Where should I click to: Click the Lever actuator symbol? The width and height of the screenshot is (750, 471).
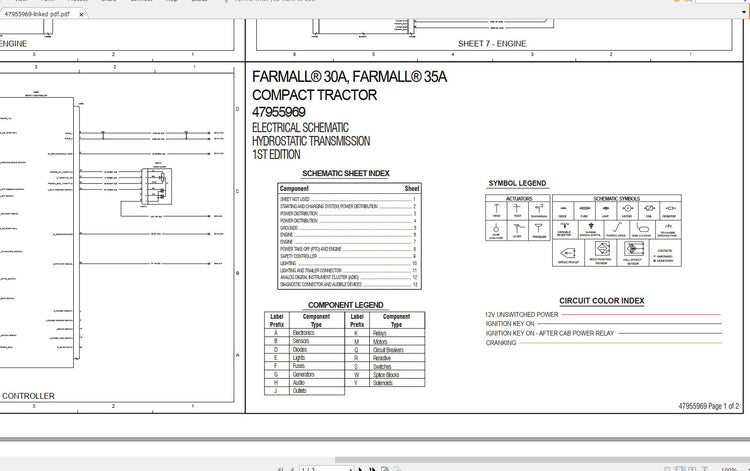[x=517, y=230]
